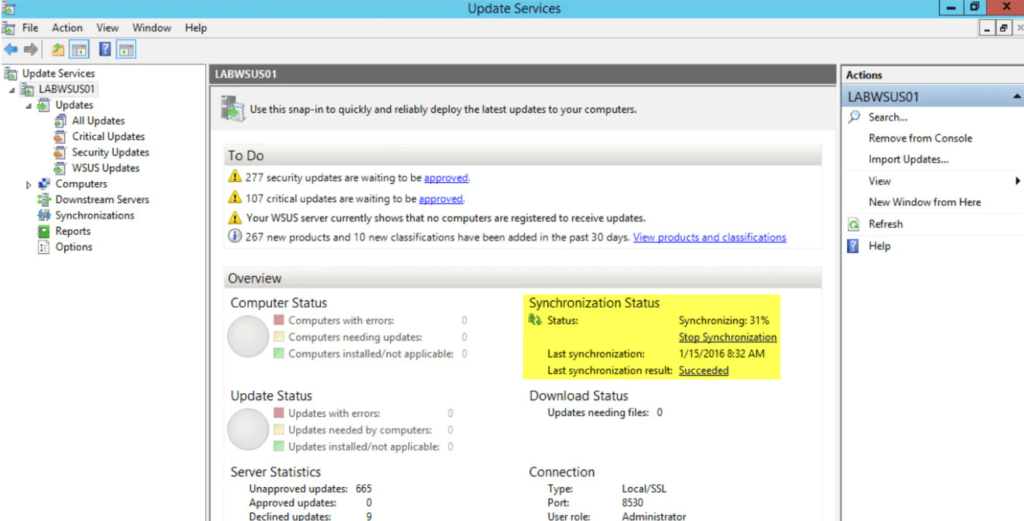Click the Updates node icon in tree
Viewport: 1024px width, 521px height.
pyautogui.click(x=44, y=105)
